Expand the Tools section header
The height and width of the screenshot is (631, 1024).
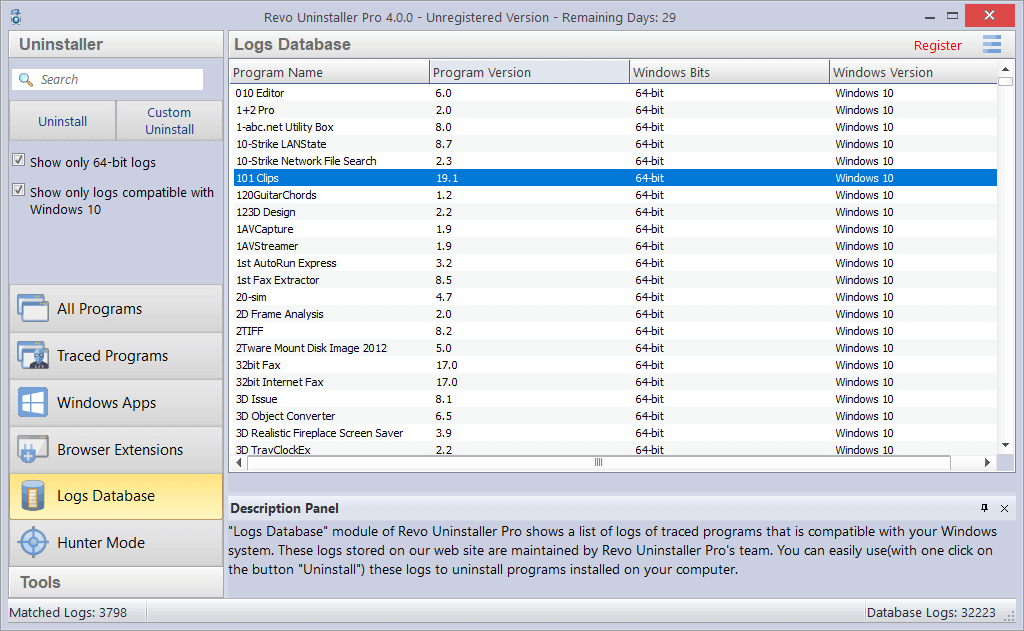(x=116, y=582)
